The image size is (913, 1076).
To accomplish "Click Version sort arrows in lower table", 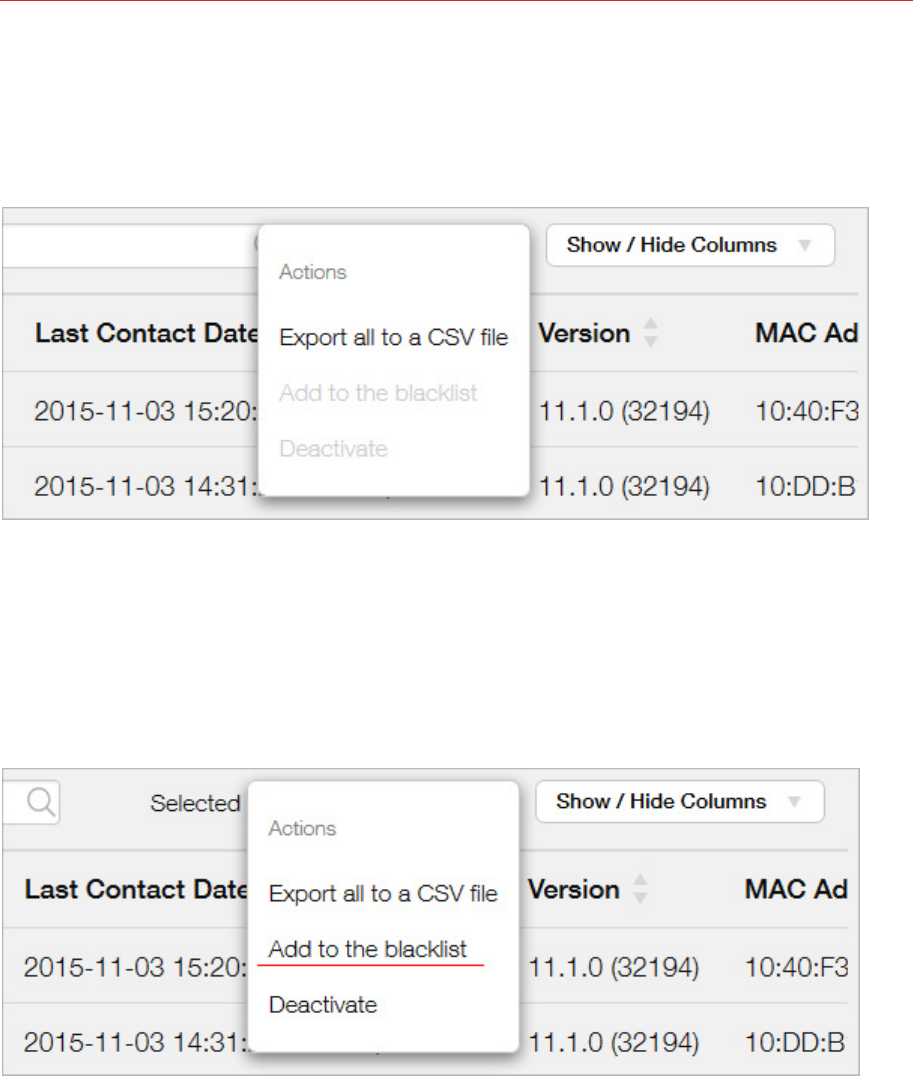I will pos(639,890).
